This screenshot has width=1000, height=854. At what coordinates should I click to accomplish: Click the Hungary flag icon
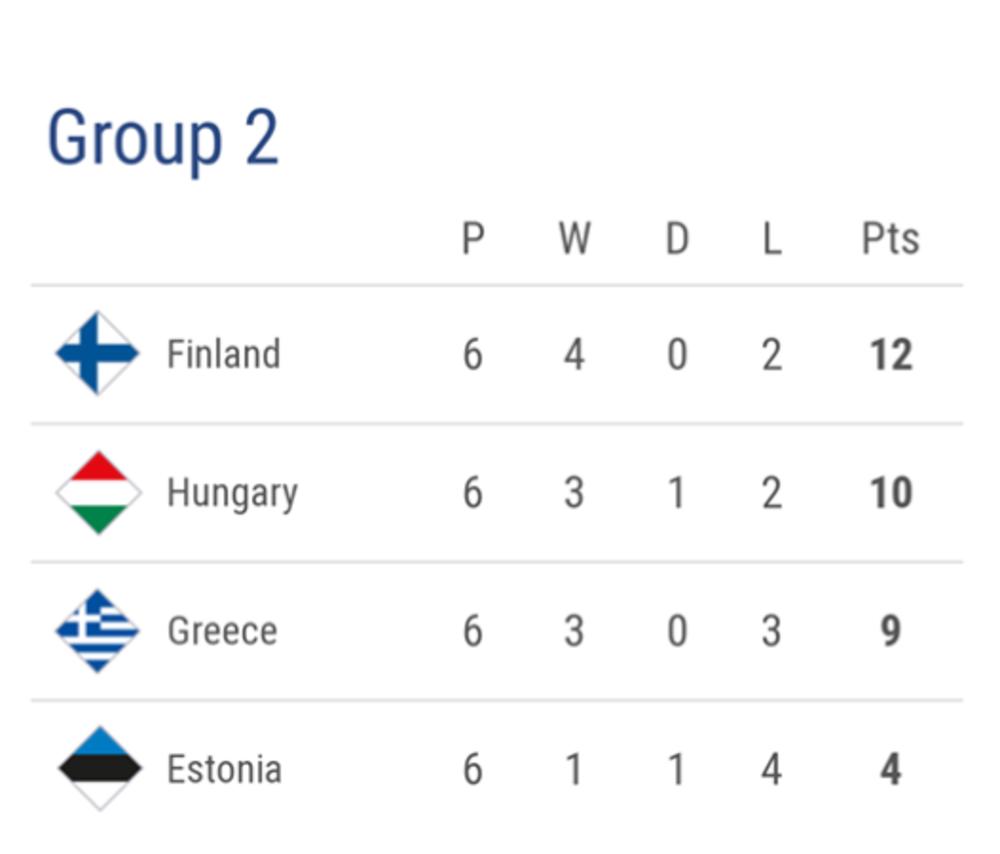(x=97, y=492)
